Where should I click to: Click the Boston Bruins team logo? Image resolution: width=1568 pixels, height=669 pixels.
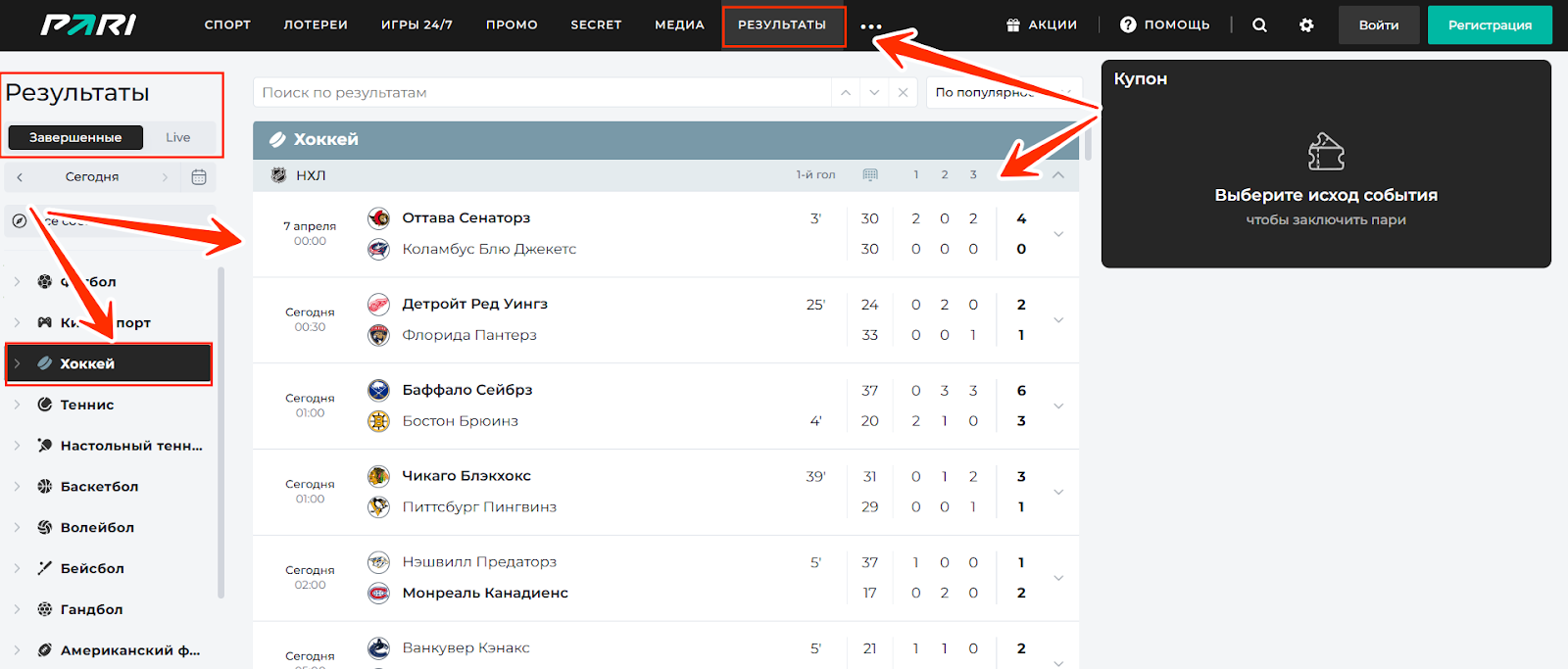(x=378, y=421)
